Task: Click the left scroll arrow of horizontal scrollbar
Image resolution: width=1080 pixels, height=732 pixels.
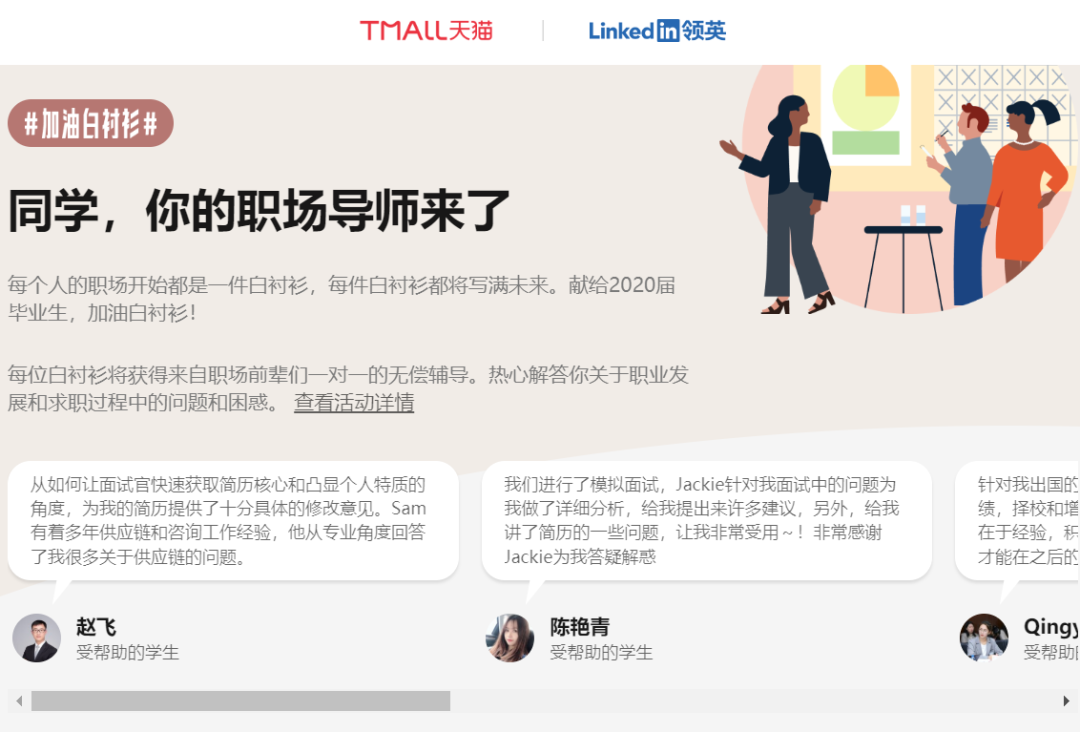Action: (x=19, y=701)
